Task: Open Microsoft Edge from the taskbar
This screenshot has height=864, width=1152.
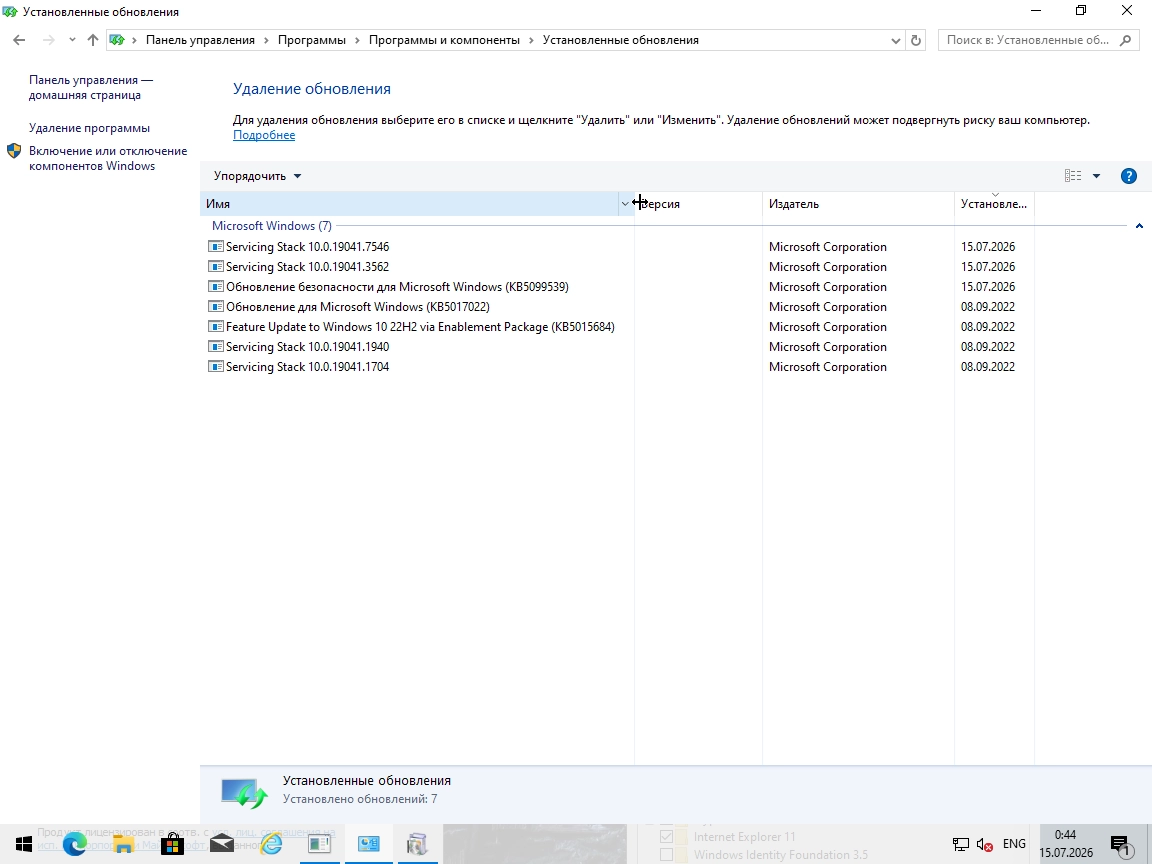Action: [74, 843]
